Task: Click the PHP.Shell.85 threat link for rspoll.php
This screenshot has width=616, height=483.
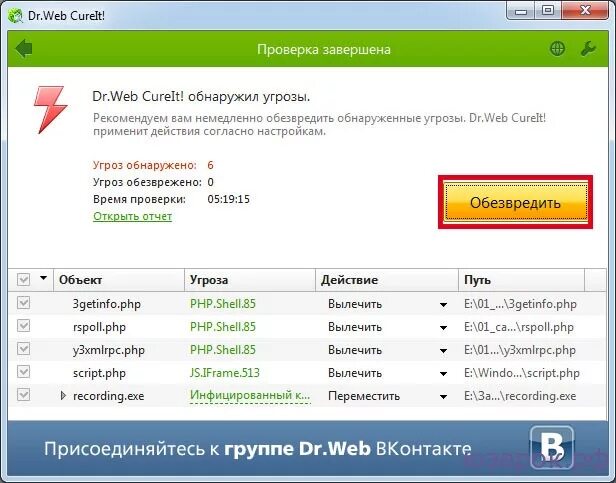Action: point(223,327)
